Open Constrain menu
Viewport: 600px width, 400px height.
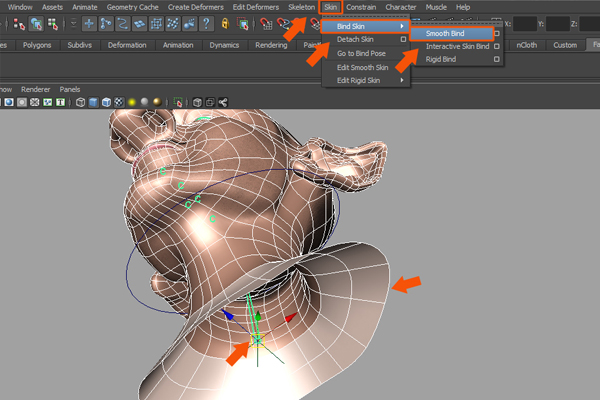pos(361,7)
